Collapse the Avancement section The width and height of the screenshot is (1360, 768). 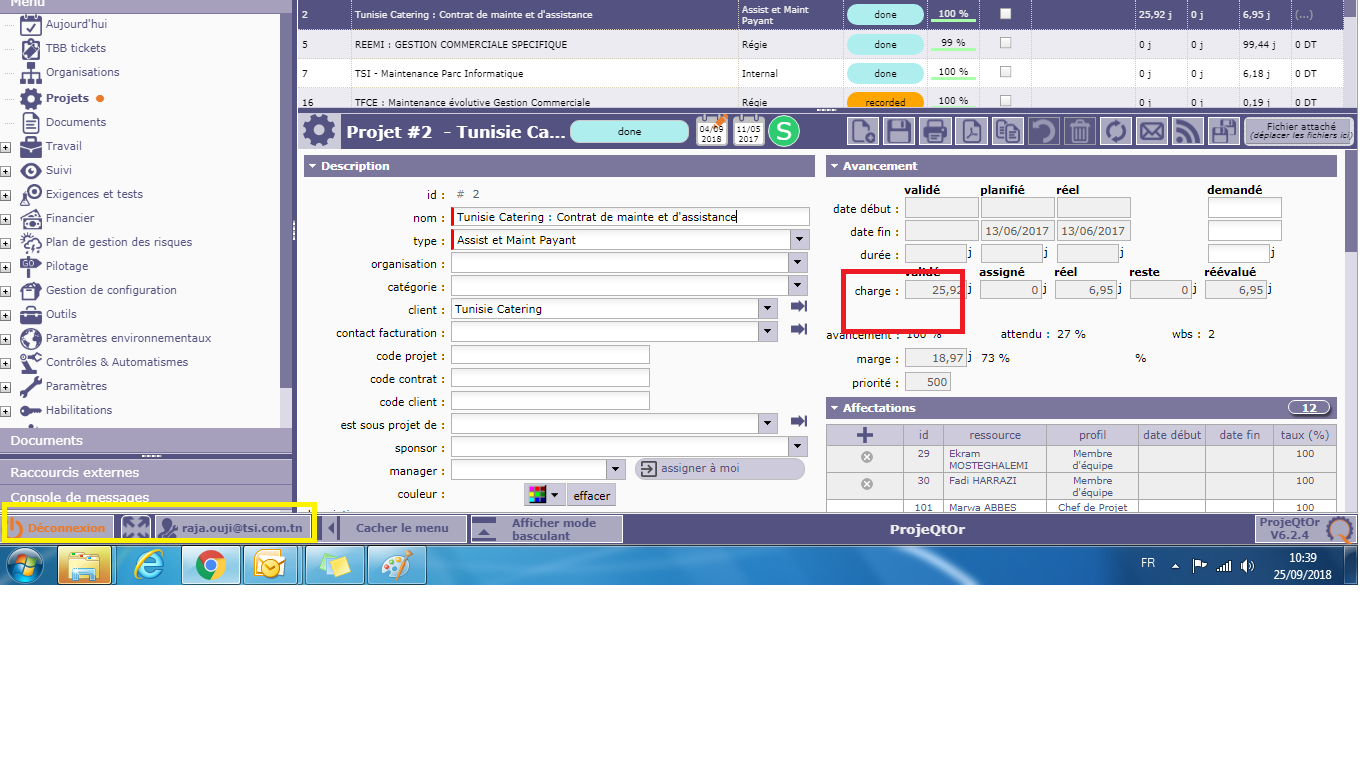click(x=835, y=166)
